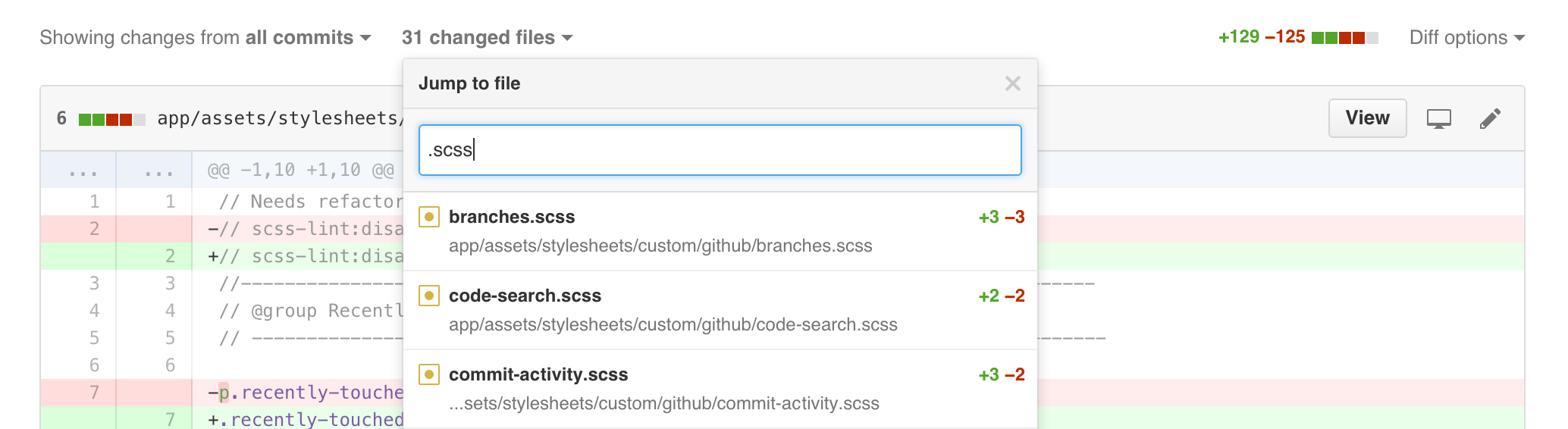The width and height of the screenshot is (1568, 429).
Task: Click the monitor display icon in file header
Action: click(1438, 119)
